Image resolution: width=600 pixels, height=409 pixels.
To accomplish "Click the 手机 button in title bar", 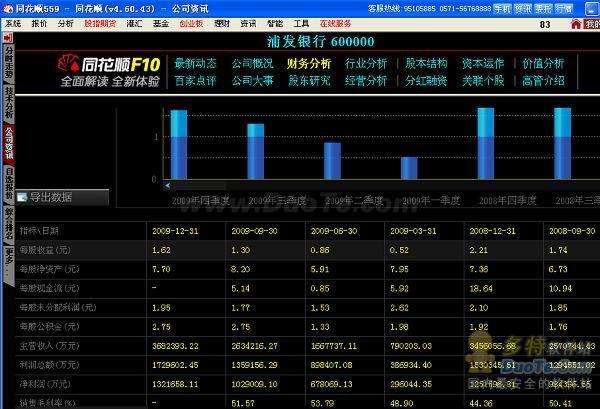I will click(x=502, y=8).
